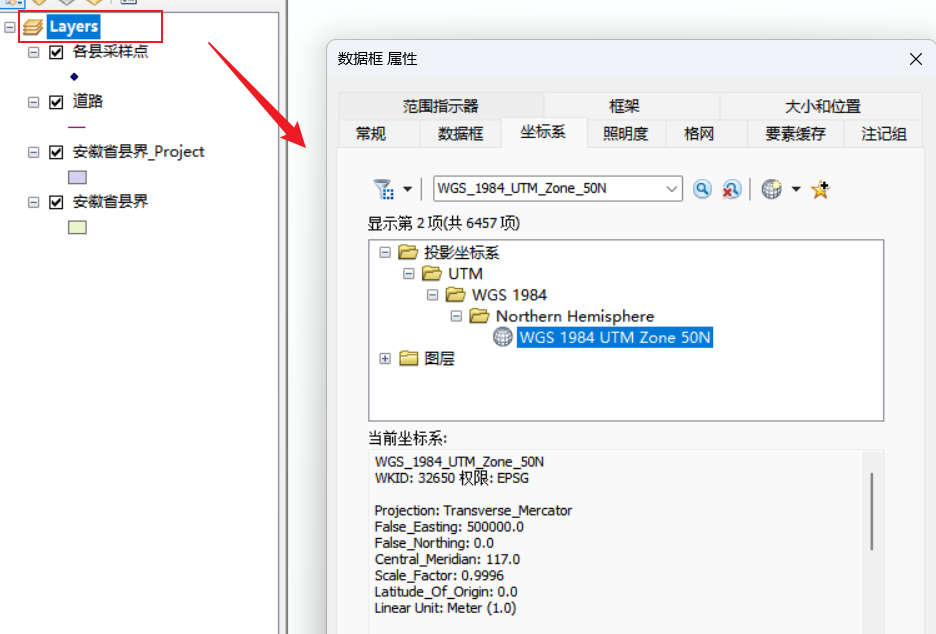Click the WGS 1984 folder icon
The height and width of the screenshot is (634, 936).
pos(456,294)
